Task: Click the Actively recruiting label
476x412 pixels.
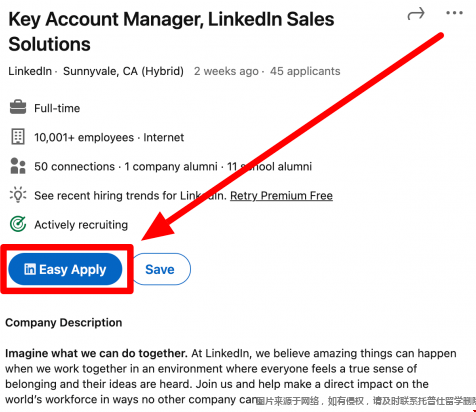Action: point(81,225)
